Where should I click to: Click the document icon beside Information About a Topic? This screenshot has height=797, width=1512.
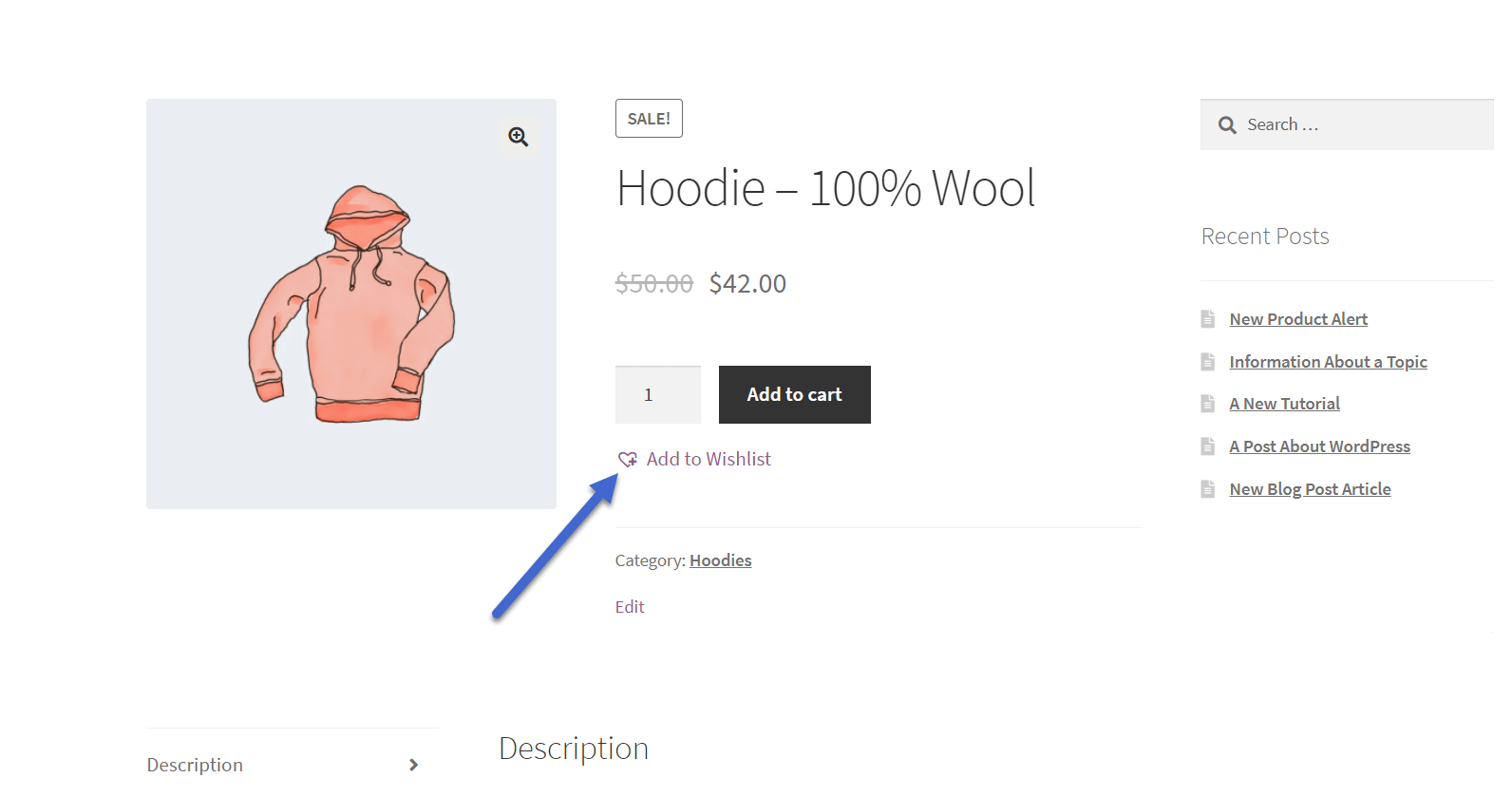pos(1208,361)
